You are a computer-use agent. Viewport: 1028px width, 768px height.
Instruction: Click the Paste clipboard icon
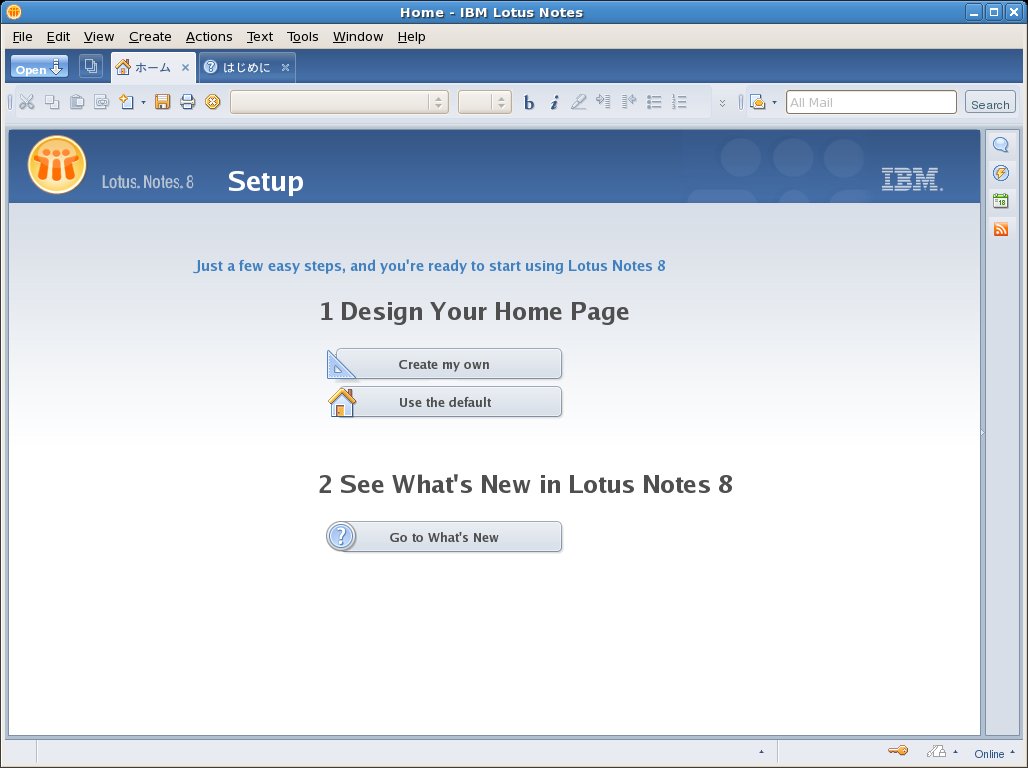(x=77, y=102)
